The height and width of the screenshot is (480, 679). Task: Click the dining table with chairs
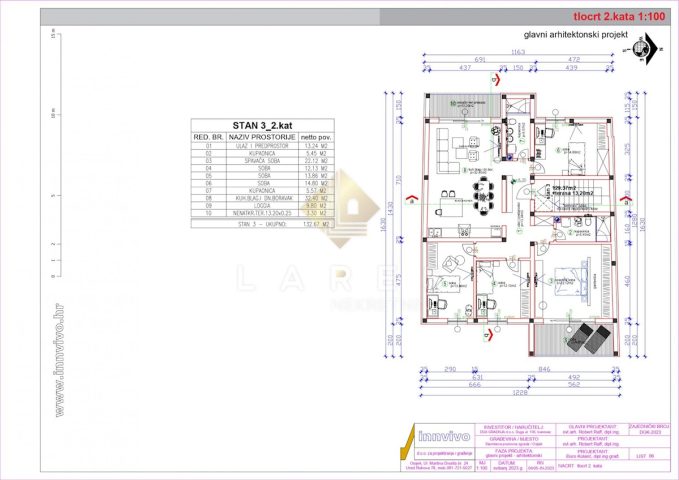tap(483, 196)
